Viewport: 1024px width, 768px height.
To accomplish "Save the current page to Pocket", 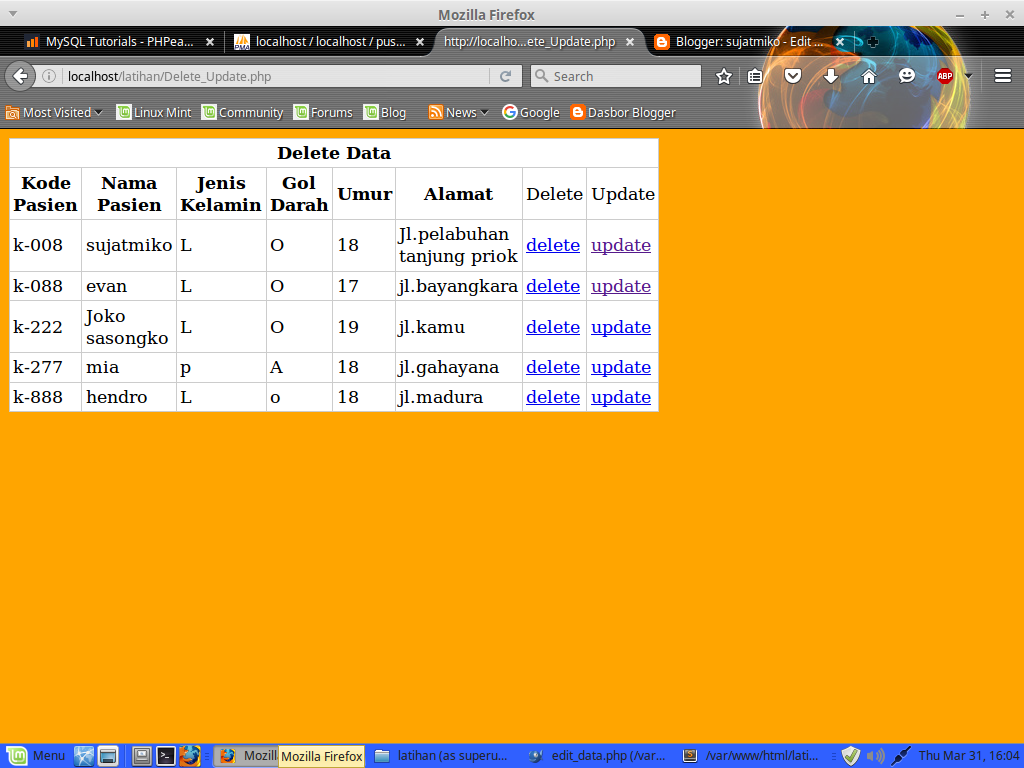I will 793,76.
